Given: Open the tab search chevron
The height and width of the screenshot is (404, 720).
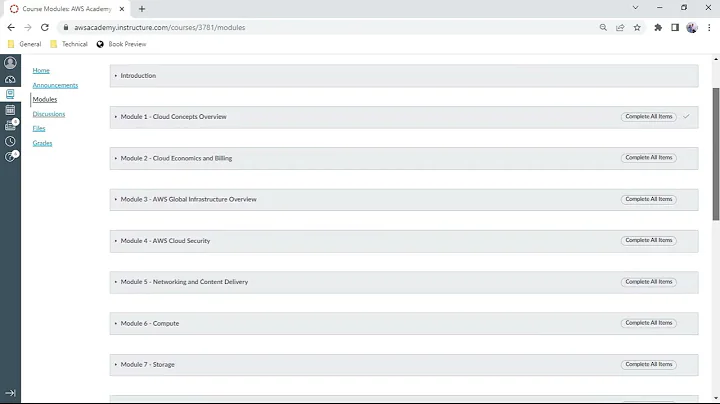Looking at the screenshot, I should 635,7.
